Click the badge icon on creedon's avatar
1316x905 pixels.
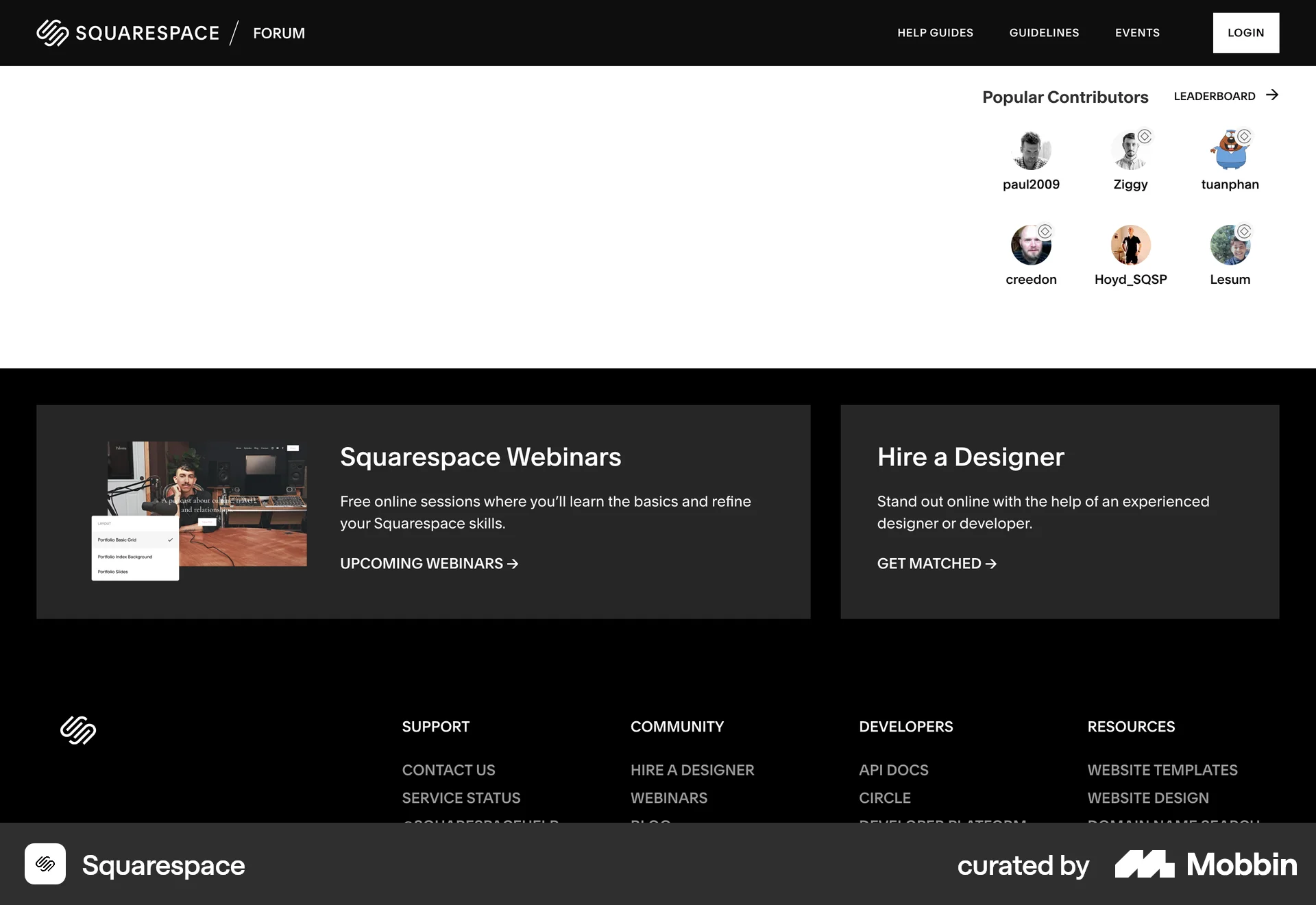(x=1044, y=230)
